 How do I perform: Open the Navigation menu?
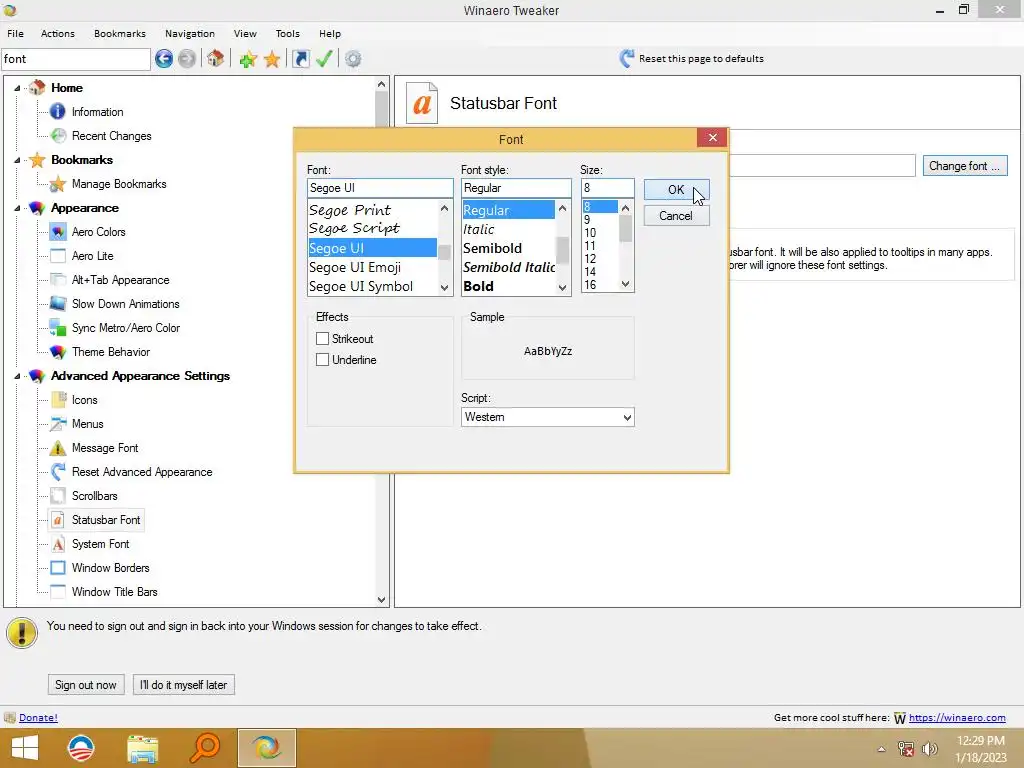point(189,33)
